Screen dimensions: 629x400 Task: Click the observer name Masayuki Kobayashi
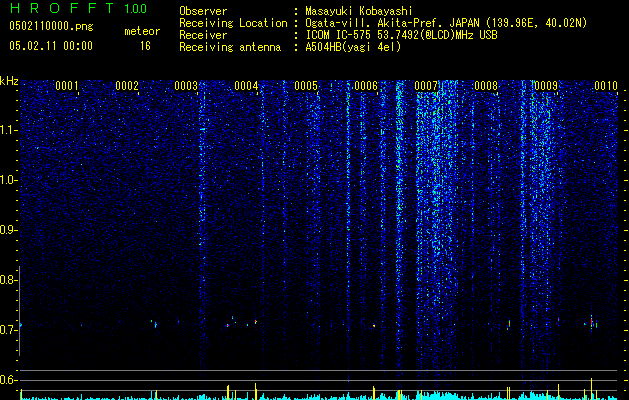tap(358, 12)
